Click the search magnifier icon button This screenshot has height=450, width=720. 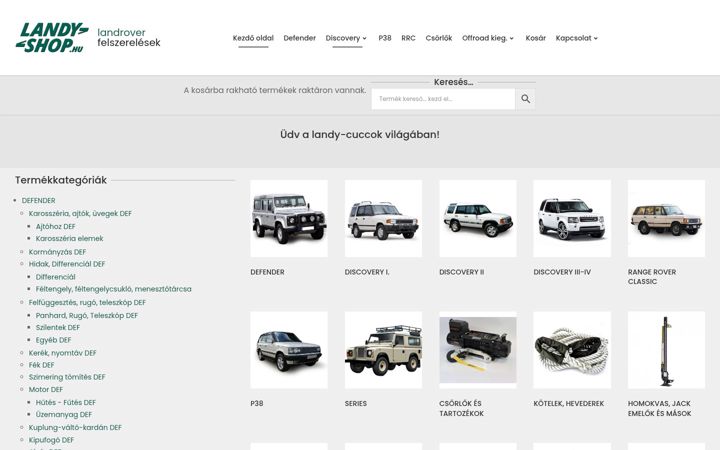[525, 99]
